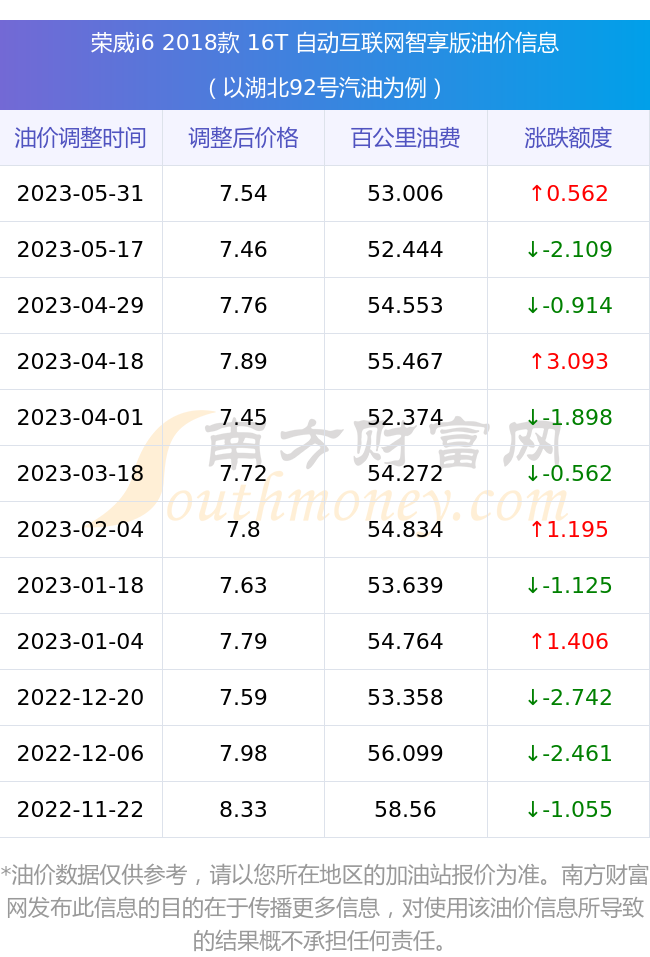
Task: Select the 2023-05-31 date cell
Action: (x=81, y=193)
